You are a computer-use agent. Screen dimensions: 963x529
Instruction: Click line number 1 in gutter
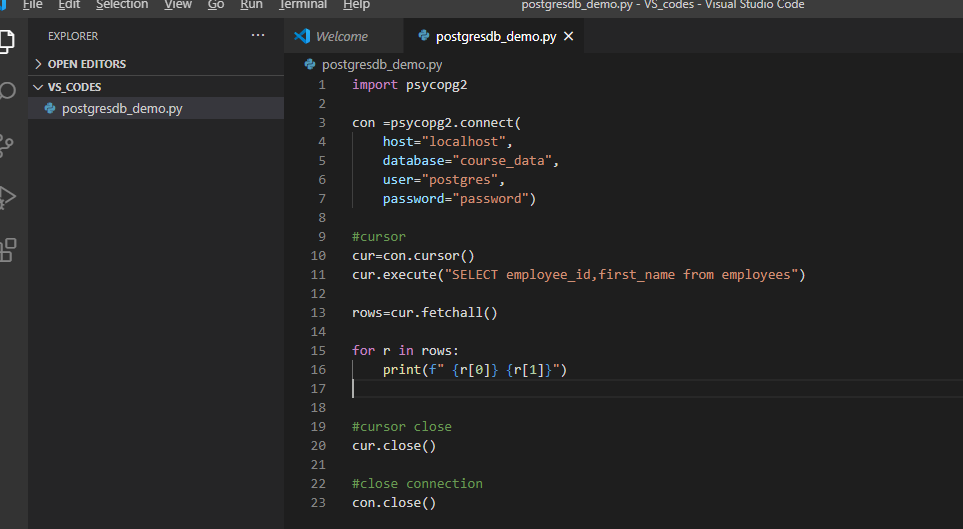click(322, 85)
